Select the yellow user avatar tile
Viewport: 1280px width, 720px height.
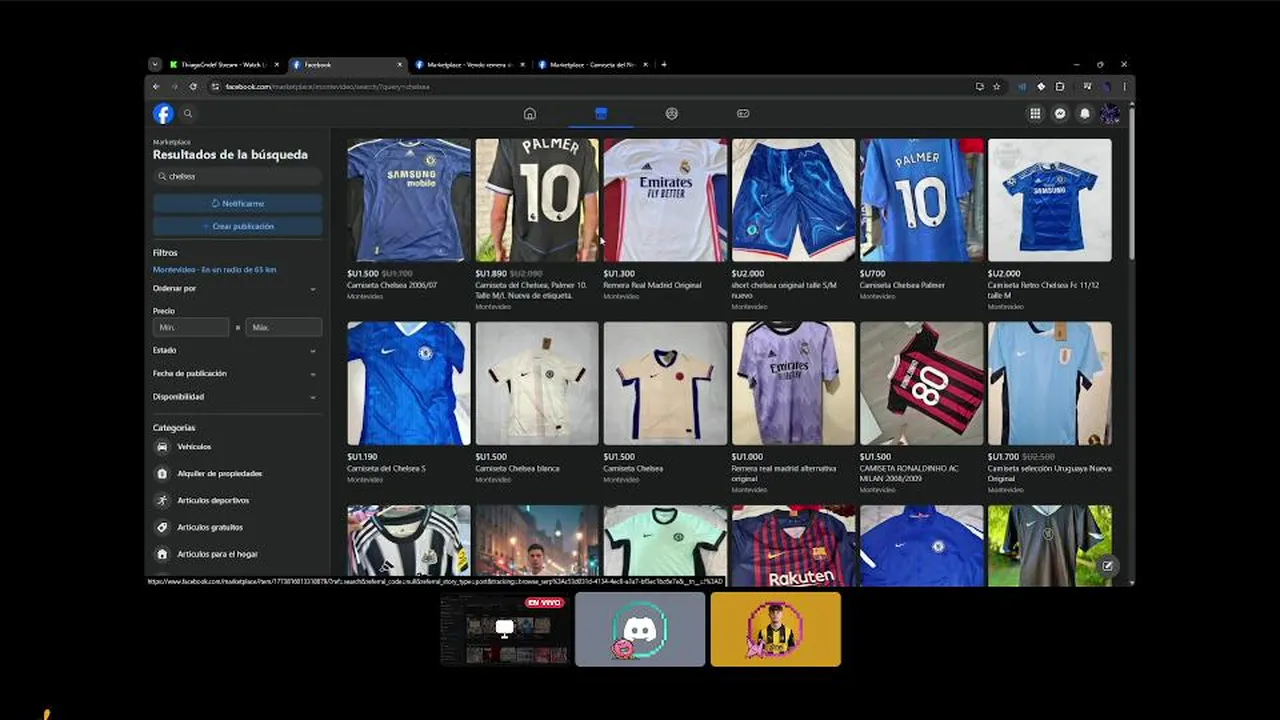(776, 629)
